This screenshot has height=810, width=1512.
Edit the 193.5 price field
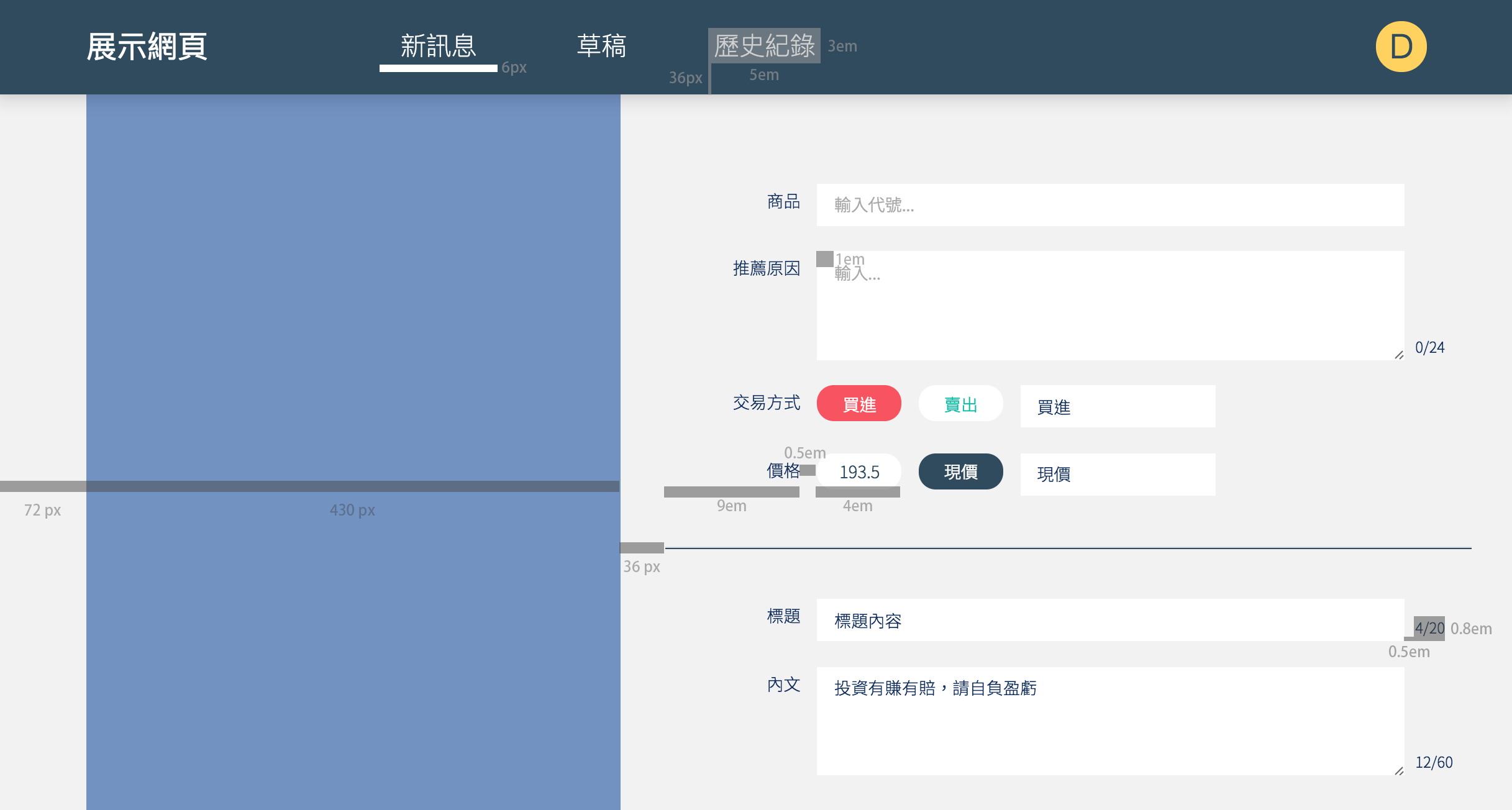858,472
